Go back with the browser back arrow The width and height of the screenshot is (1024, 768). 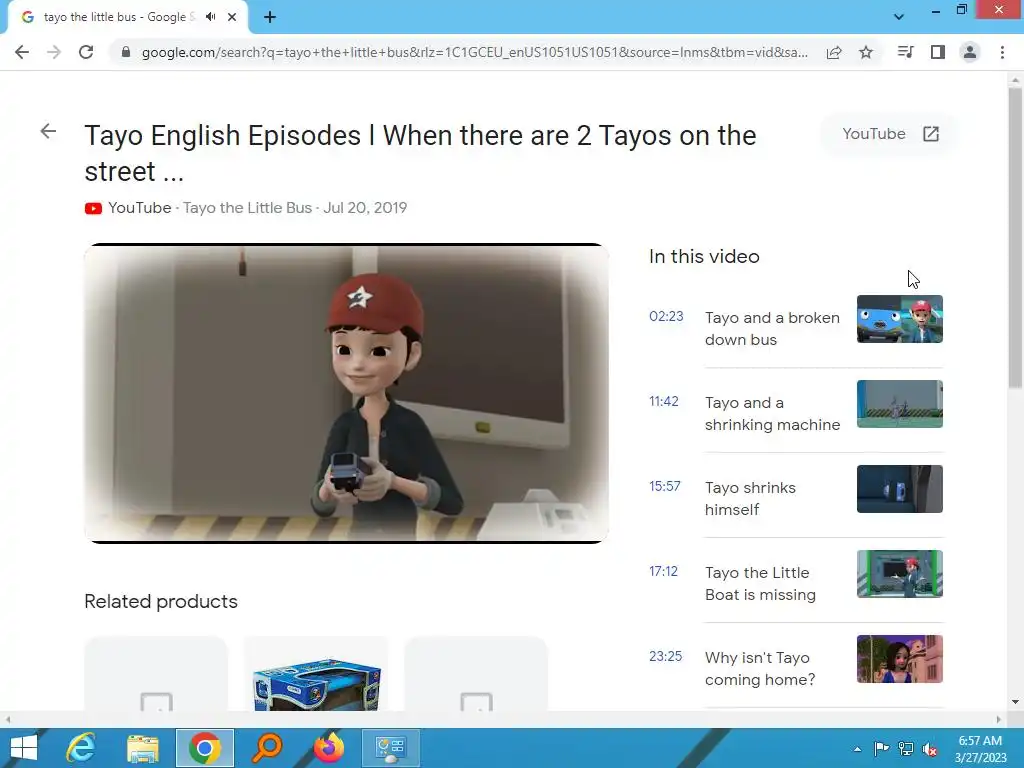[22, 52]
